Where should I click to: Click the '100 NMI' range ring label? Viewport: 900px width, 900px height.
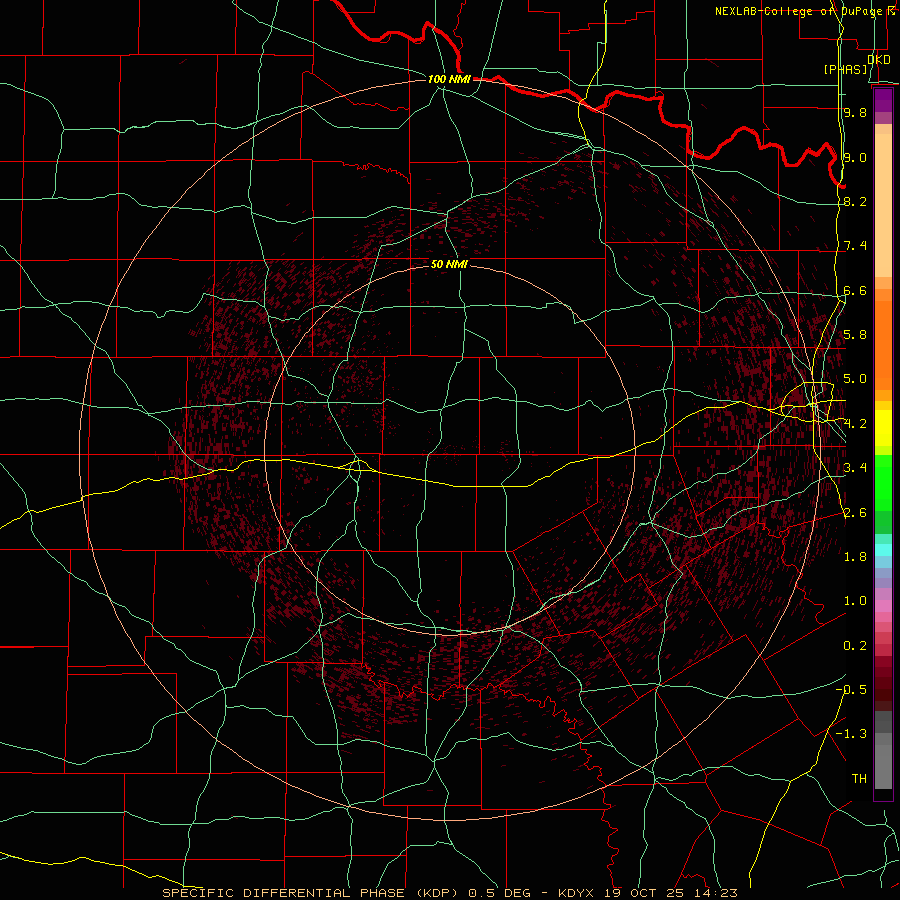[x=449, y=79]
